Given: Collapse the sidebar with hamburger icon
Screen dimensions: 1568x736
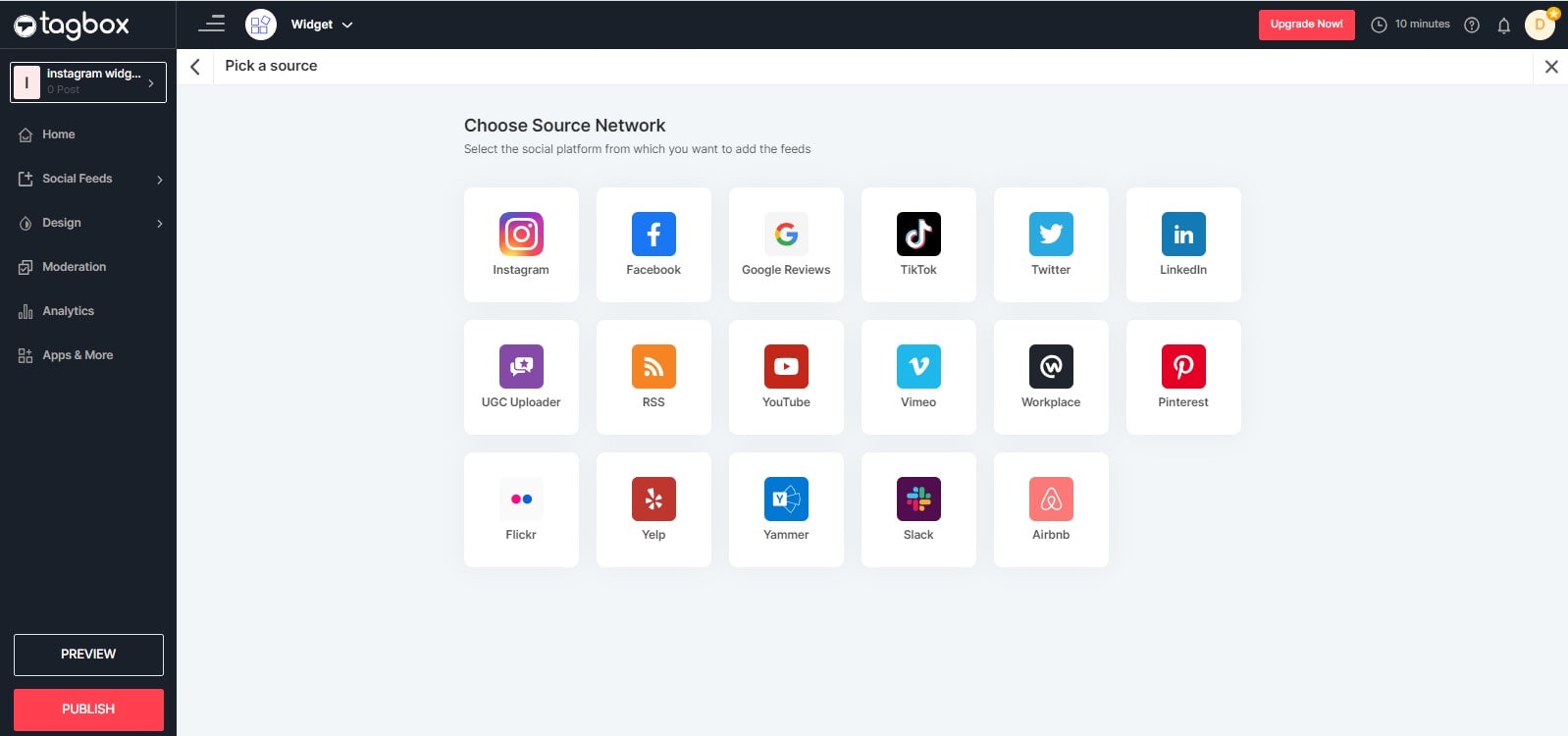Looking at the screenshot, I should point(211,24).
